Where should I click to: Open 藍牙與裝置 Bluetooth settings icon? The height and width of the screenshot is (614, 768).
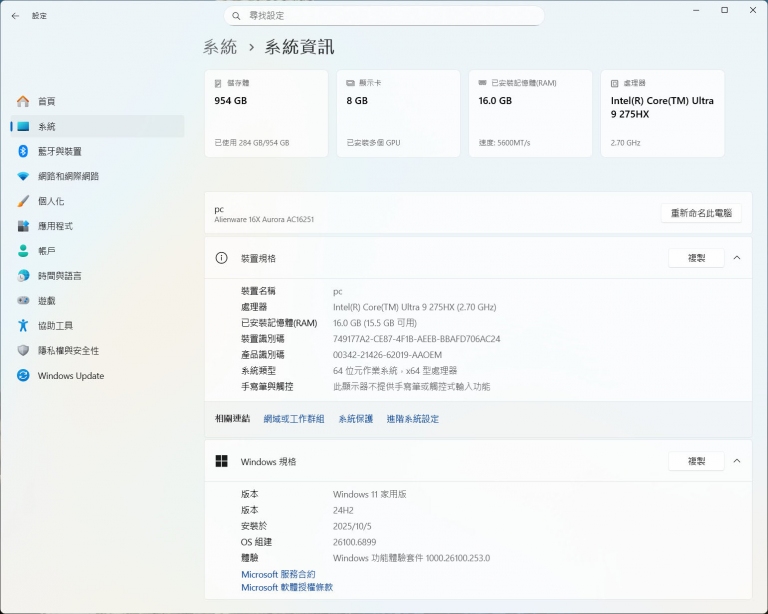point(23,151)
